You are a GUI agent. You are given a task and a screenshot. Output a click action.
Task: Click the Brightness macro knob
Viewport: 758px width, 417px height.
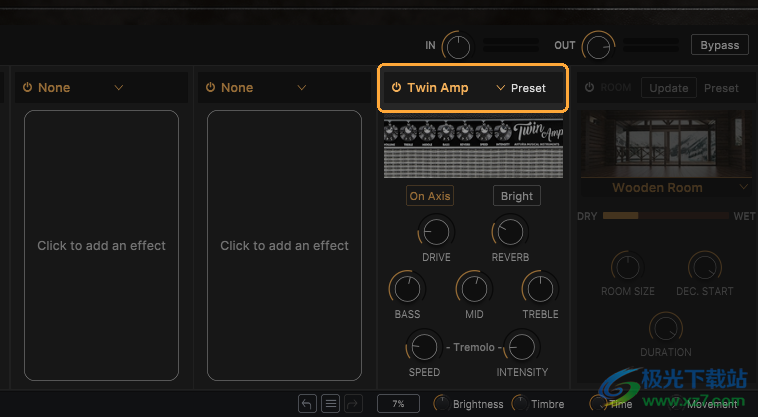441,403
